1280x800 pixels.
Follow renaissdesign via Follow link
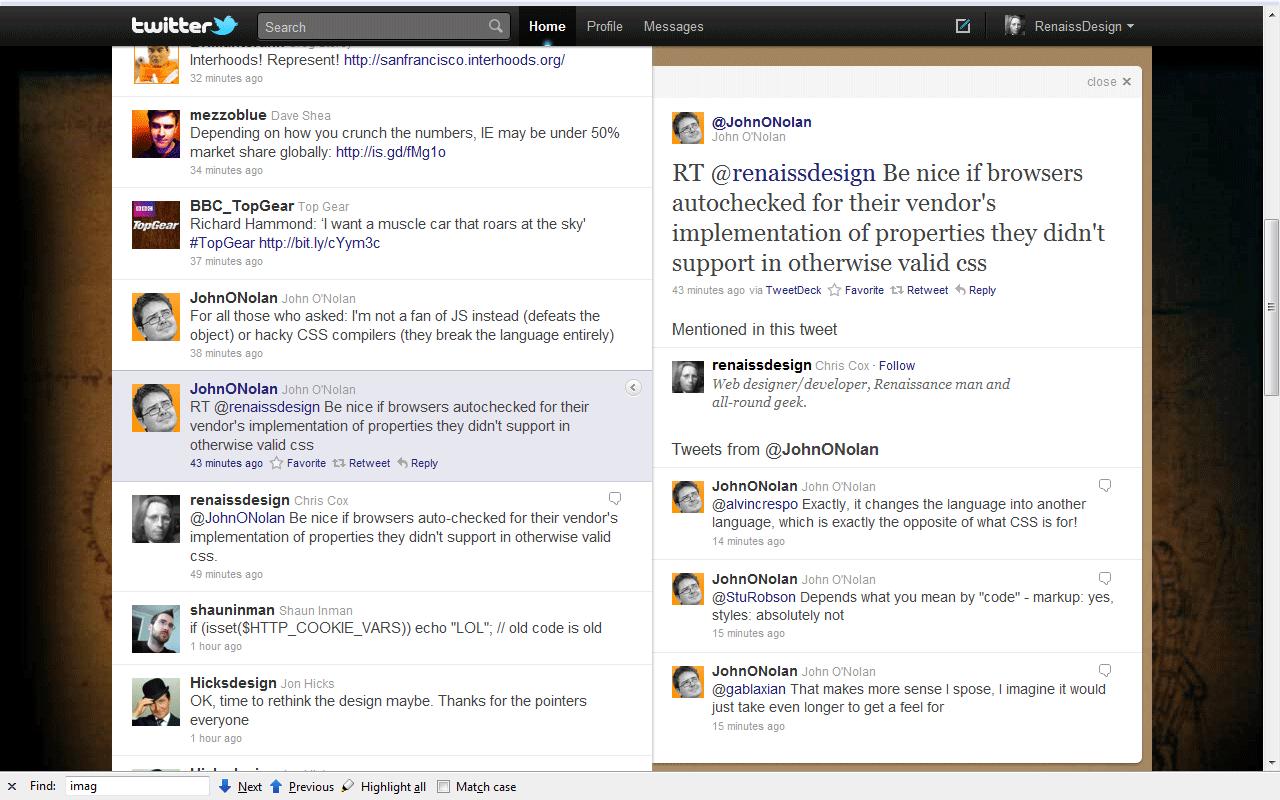coord(897,366)
